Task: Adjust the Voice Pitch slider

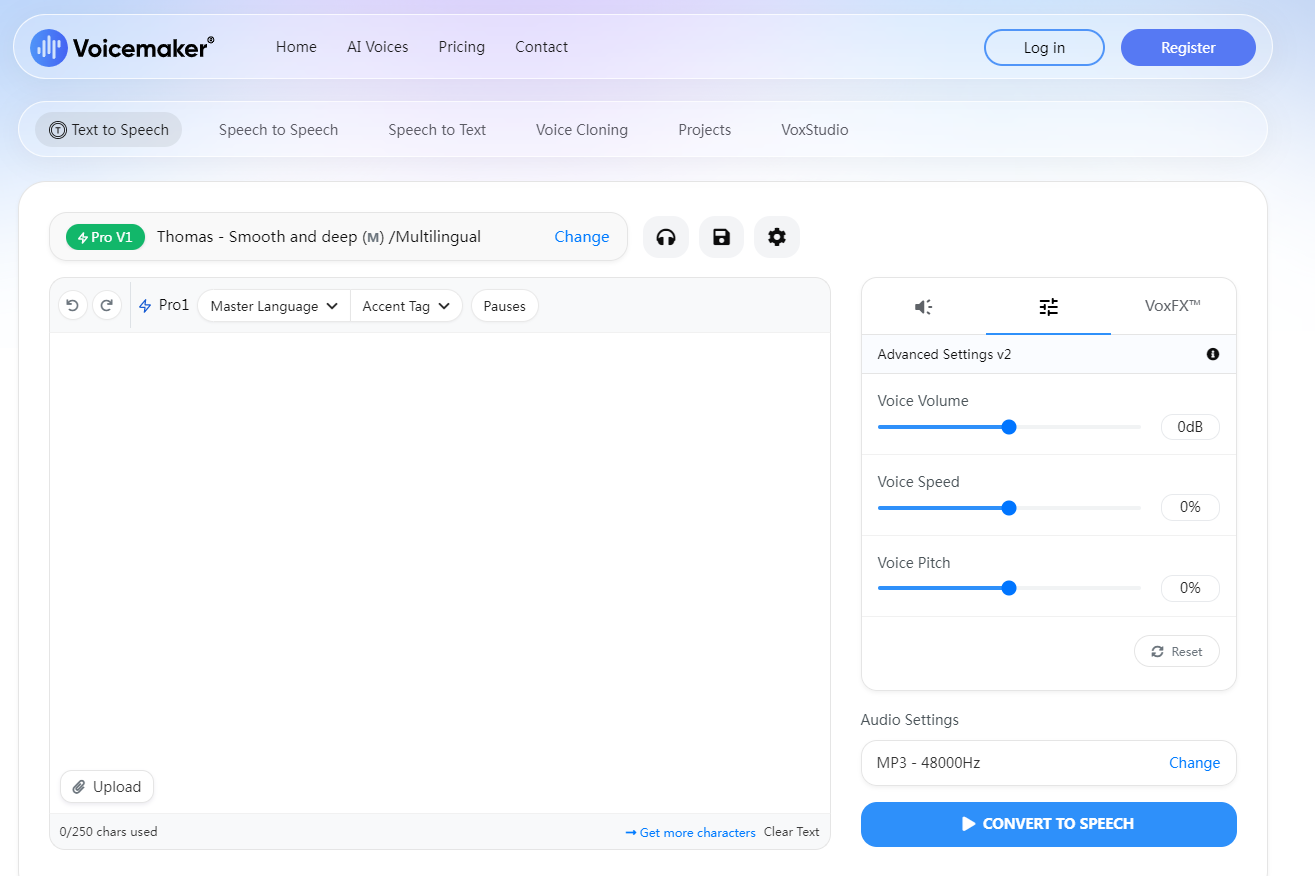Action: coord(1009,588)
